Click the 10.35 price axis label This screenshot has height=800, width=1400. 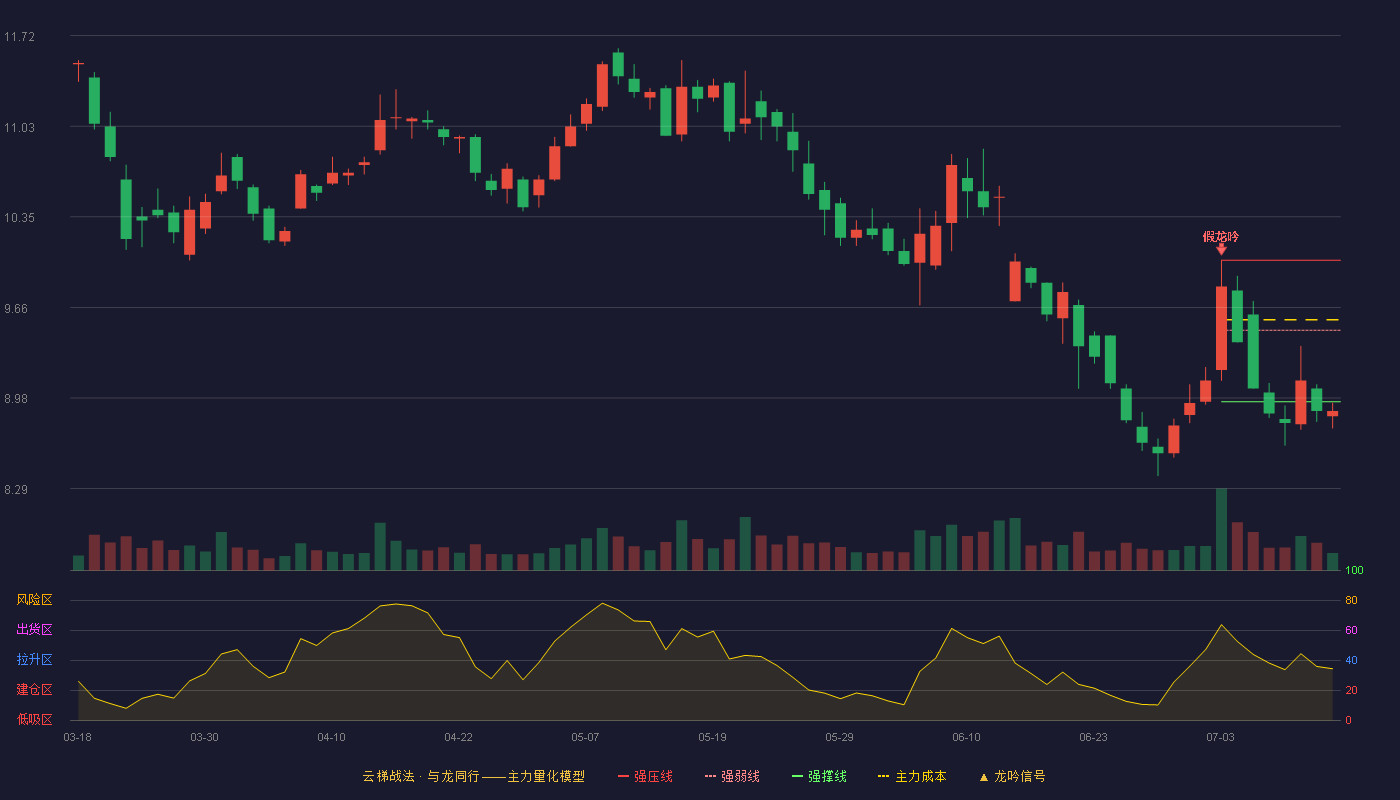(19, 217)
